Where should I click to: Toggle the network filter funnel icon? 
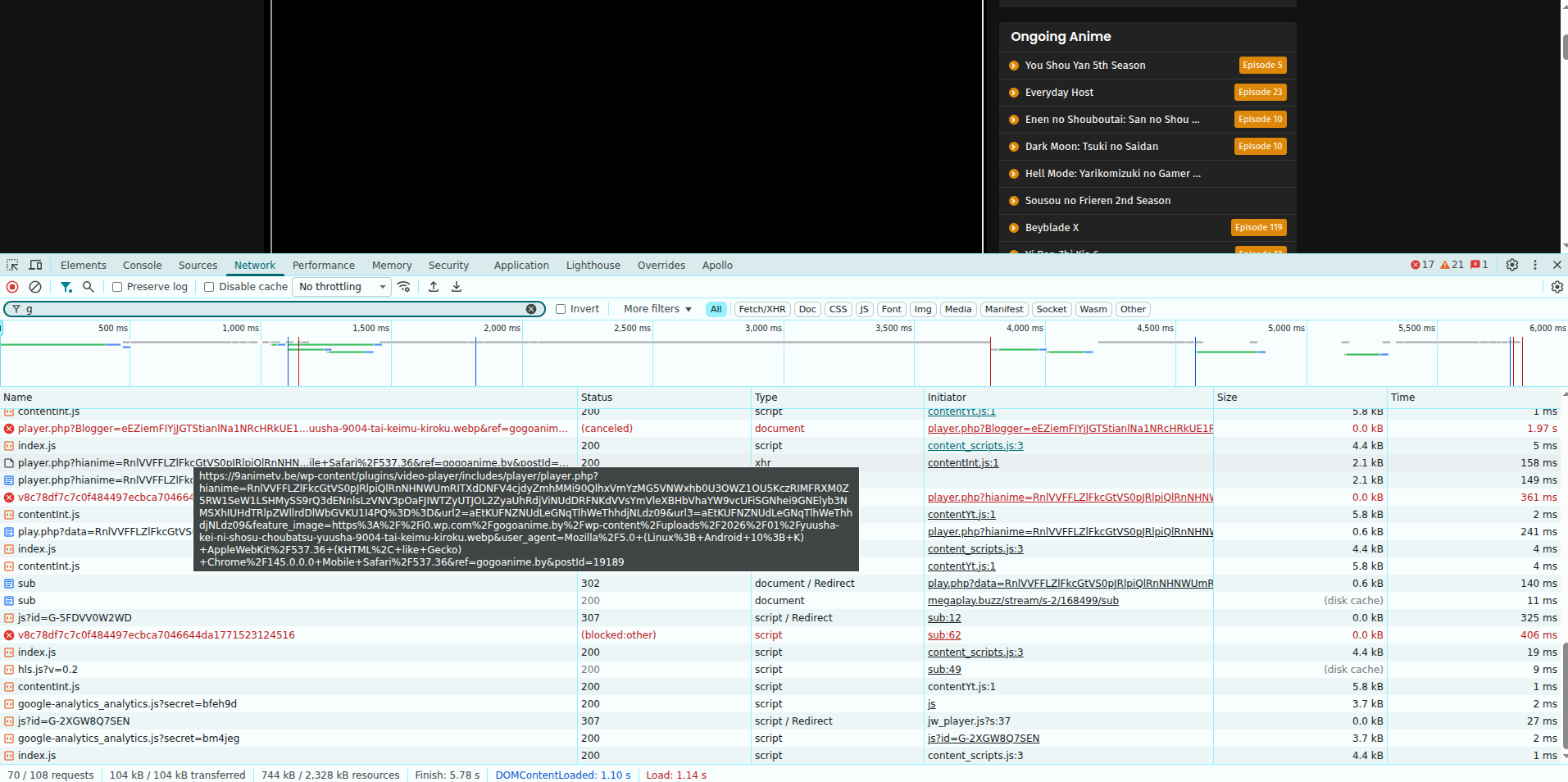tap(66, 287)
